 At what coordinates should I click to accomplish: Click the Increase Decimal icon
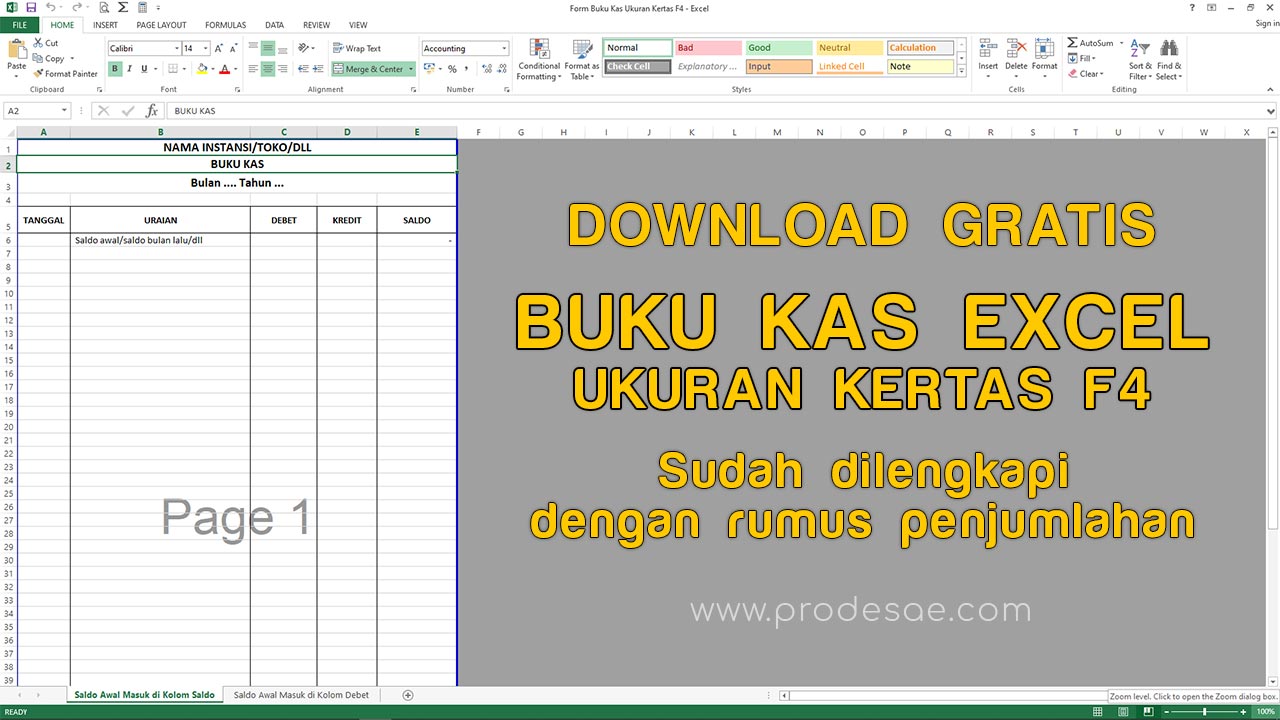point(486,69)
